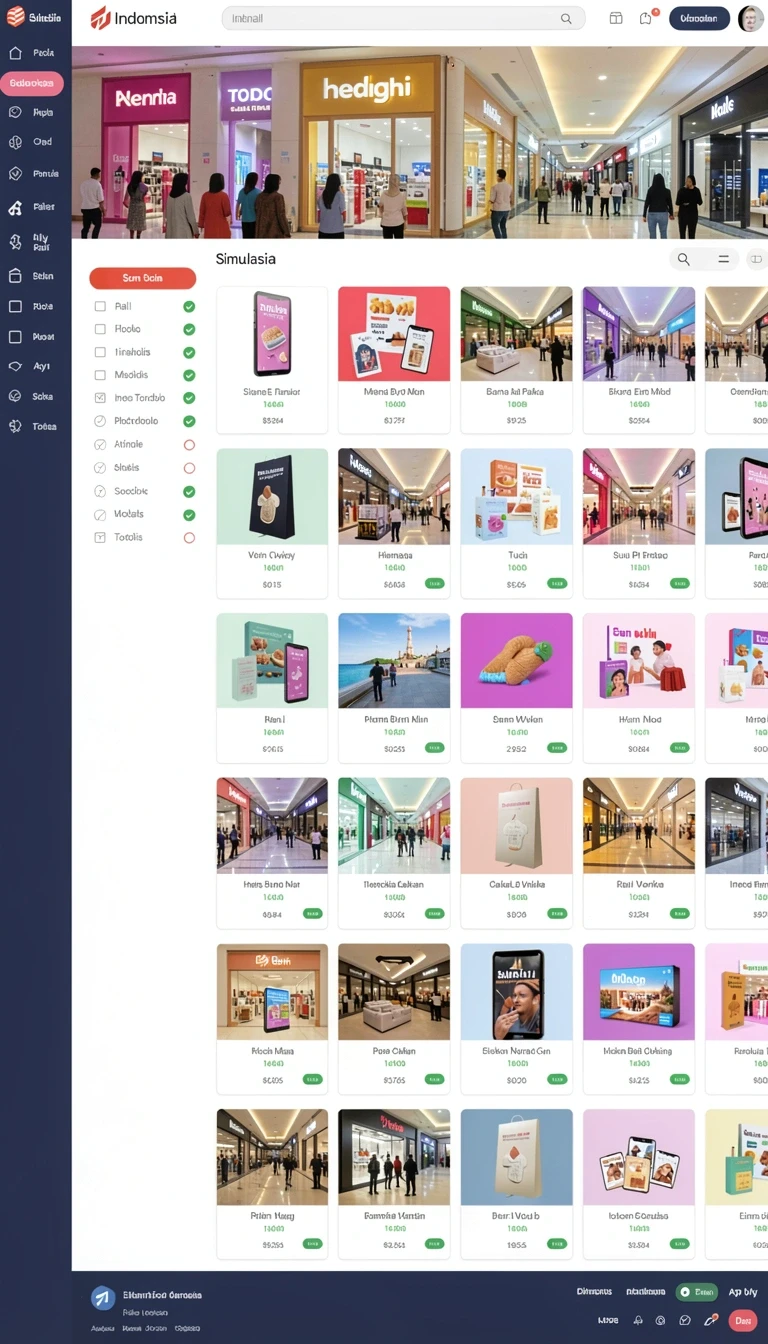768x1344 pixels.
Task: Click the dark navy button in header
Action: pos(699,18)
